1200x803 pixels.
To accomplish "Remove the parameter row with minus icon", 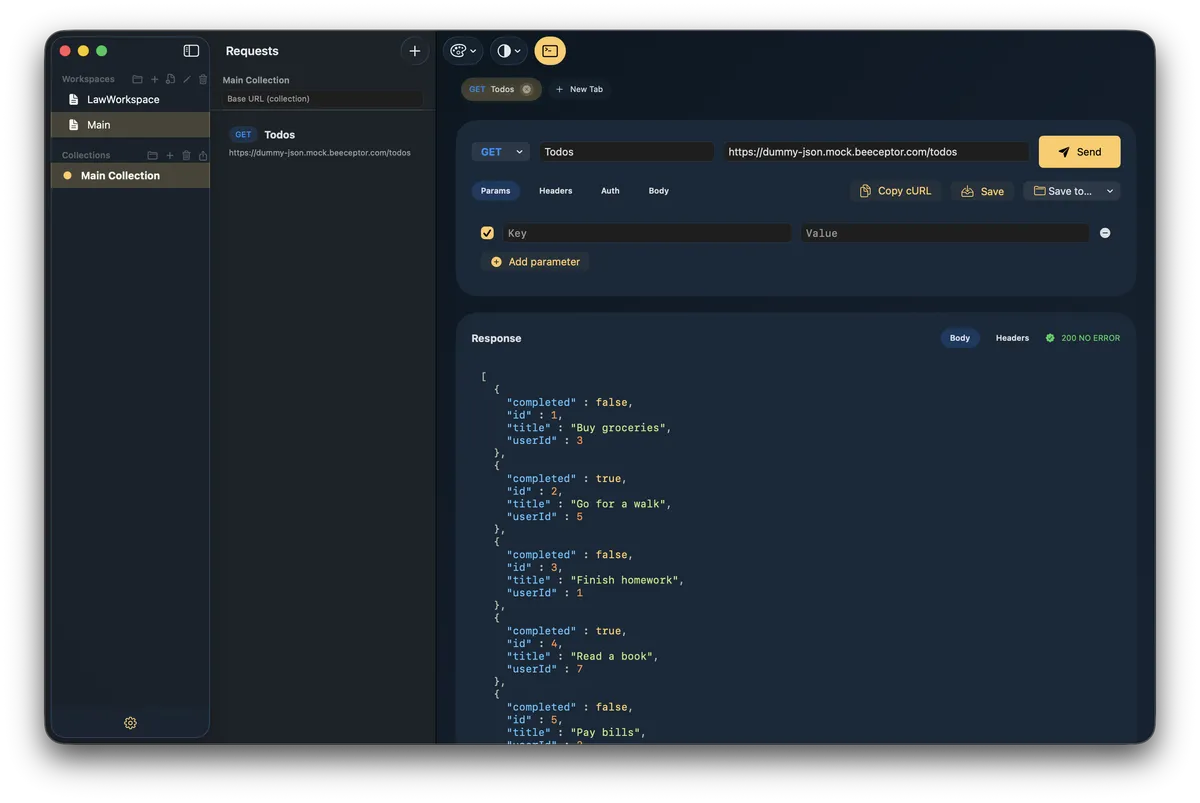I will (1105, 233).
